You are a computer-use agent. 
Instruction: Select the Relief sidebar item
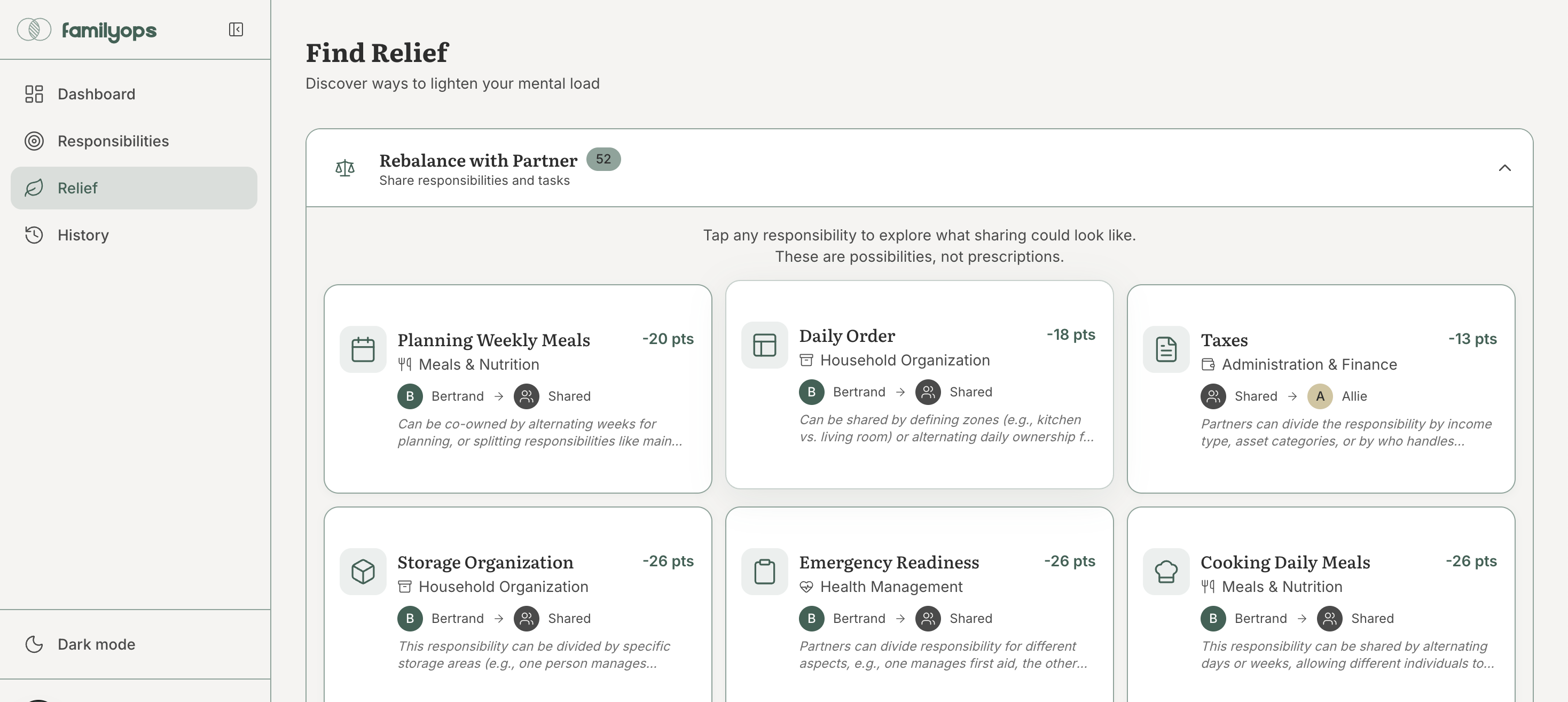point(77,188)
